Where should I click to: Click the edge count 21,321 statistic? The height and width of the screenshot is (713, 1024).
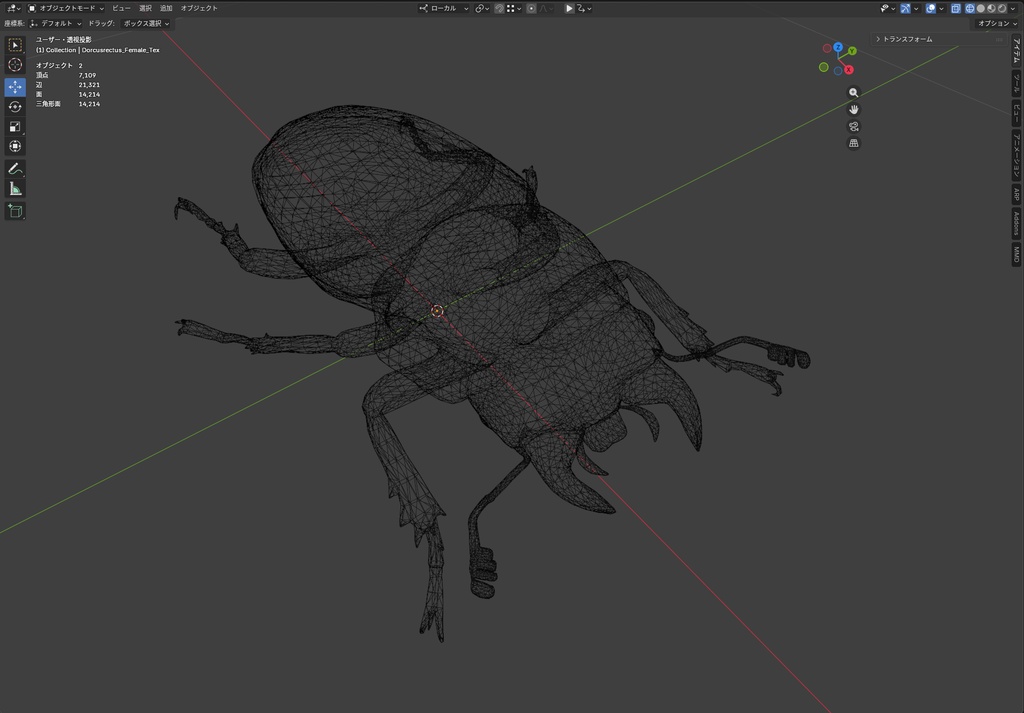(89, 85)
